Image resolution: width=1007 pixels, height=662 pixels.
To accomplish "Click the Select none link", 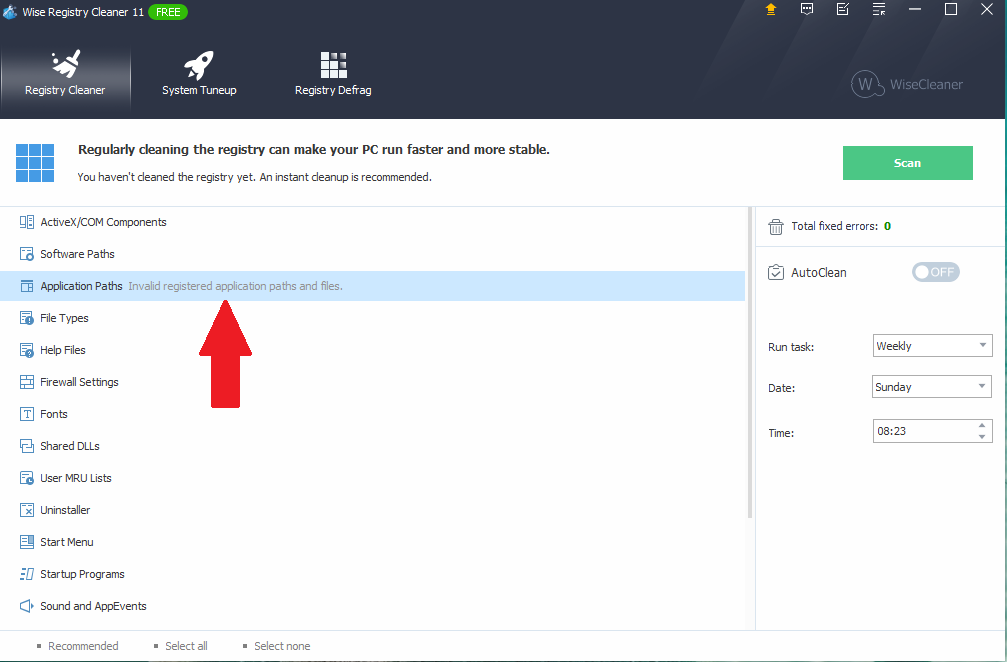I will pos(282,646).
